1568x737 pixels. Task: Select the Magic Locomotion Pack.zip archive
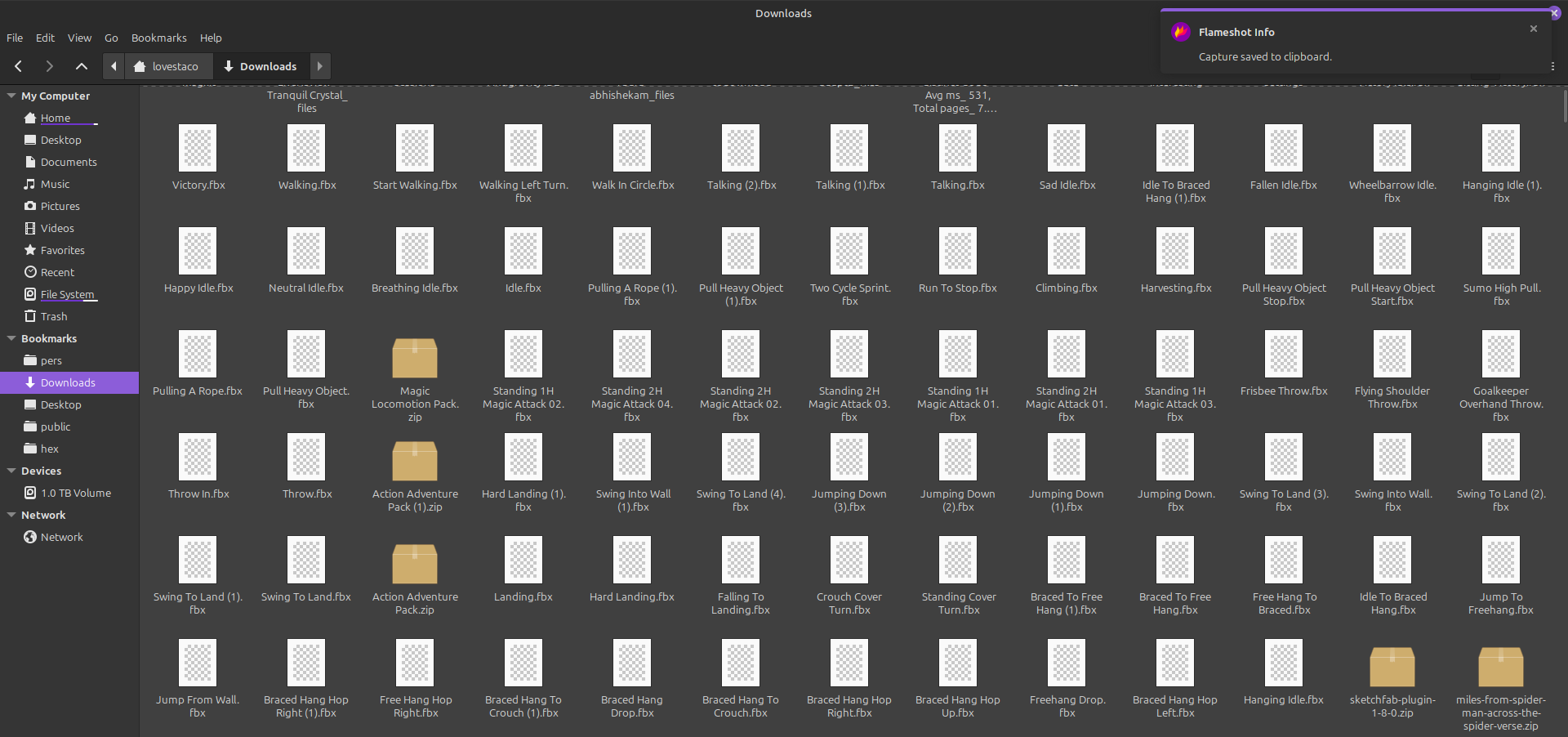415,378
